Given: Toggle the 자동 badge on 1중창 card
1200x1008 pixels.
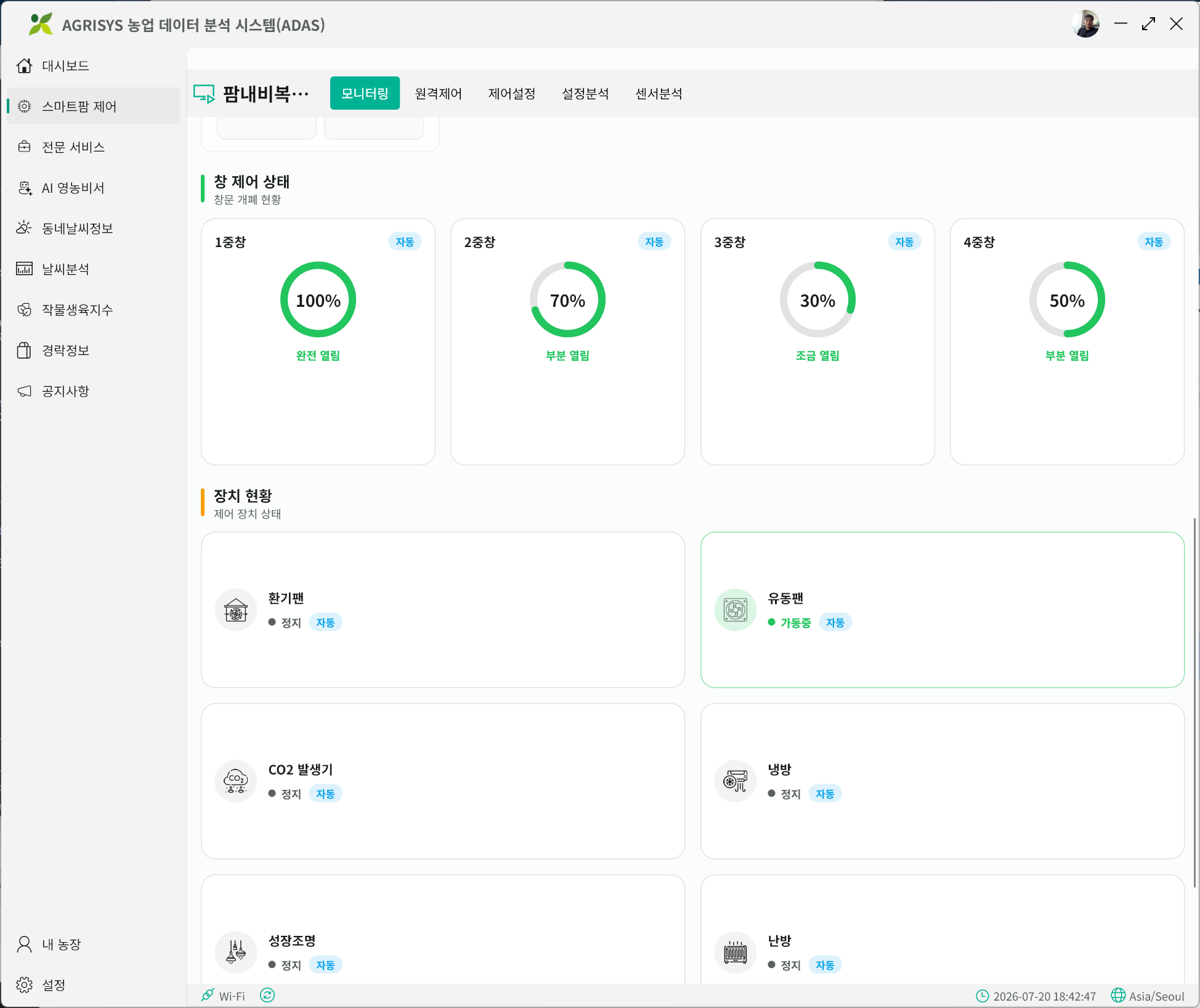Looking at the screenshot, I should tap(405, 242).
